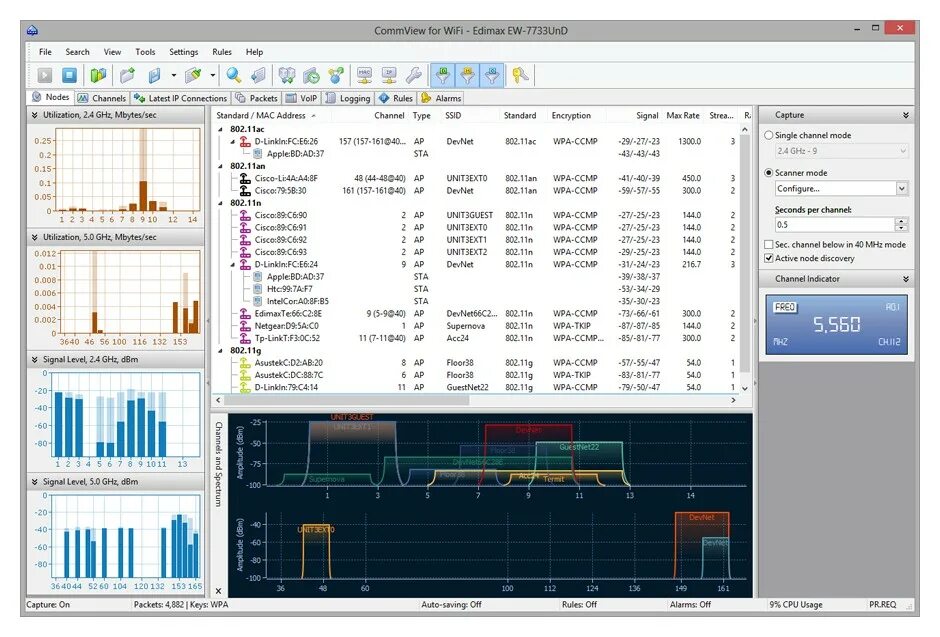Clear buffer with the brush icon
The height and width of the screenshot is (637, 940).
tap(194, 76)
